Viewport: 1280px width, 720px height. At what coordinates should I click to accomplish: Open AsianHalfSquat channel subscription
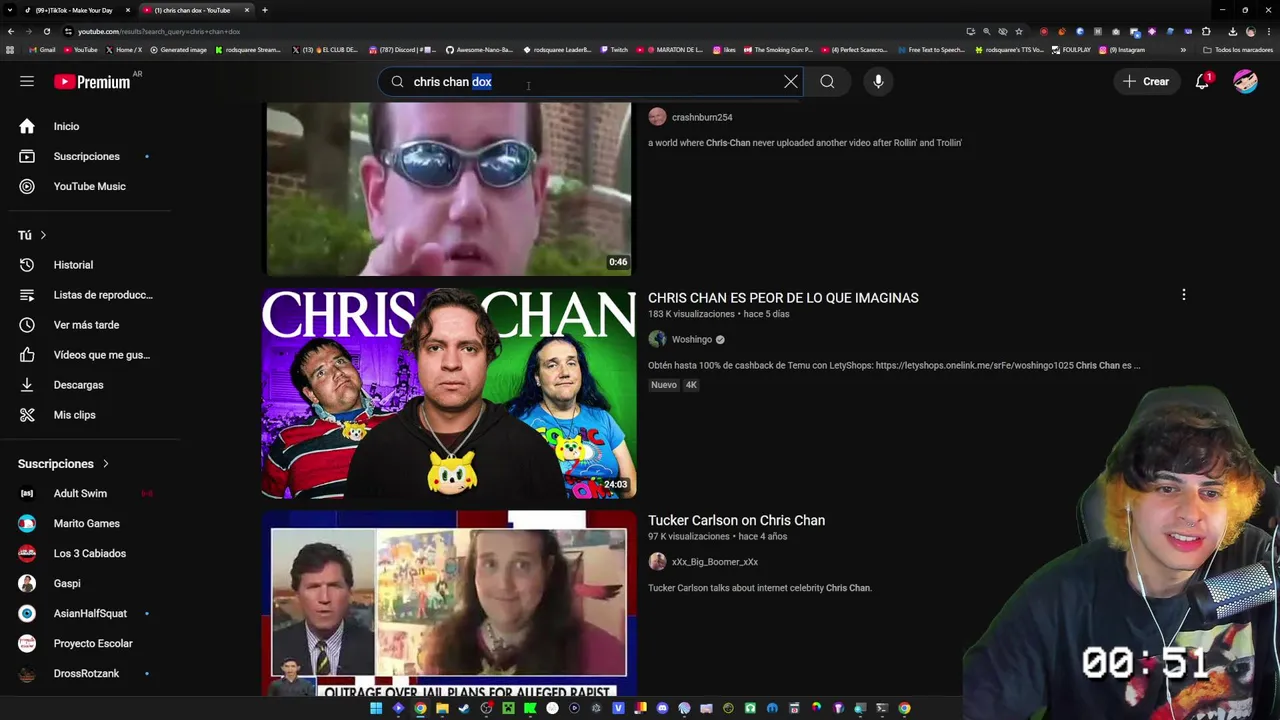(x=90, y=613)
